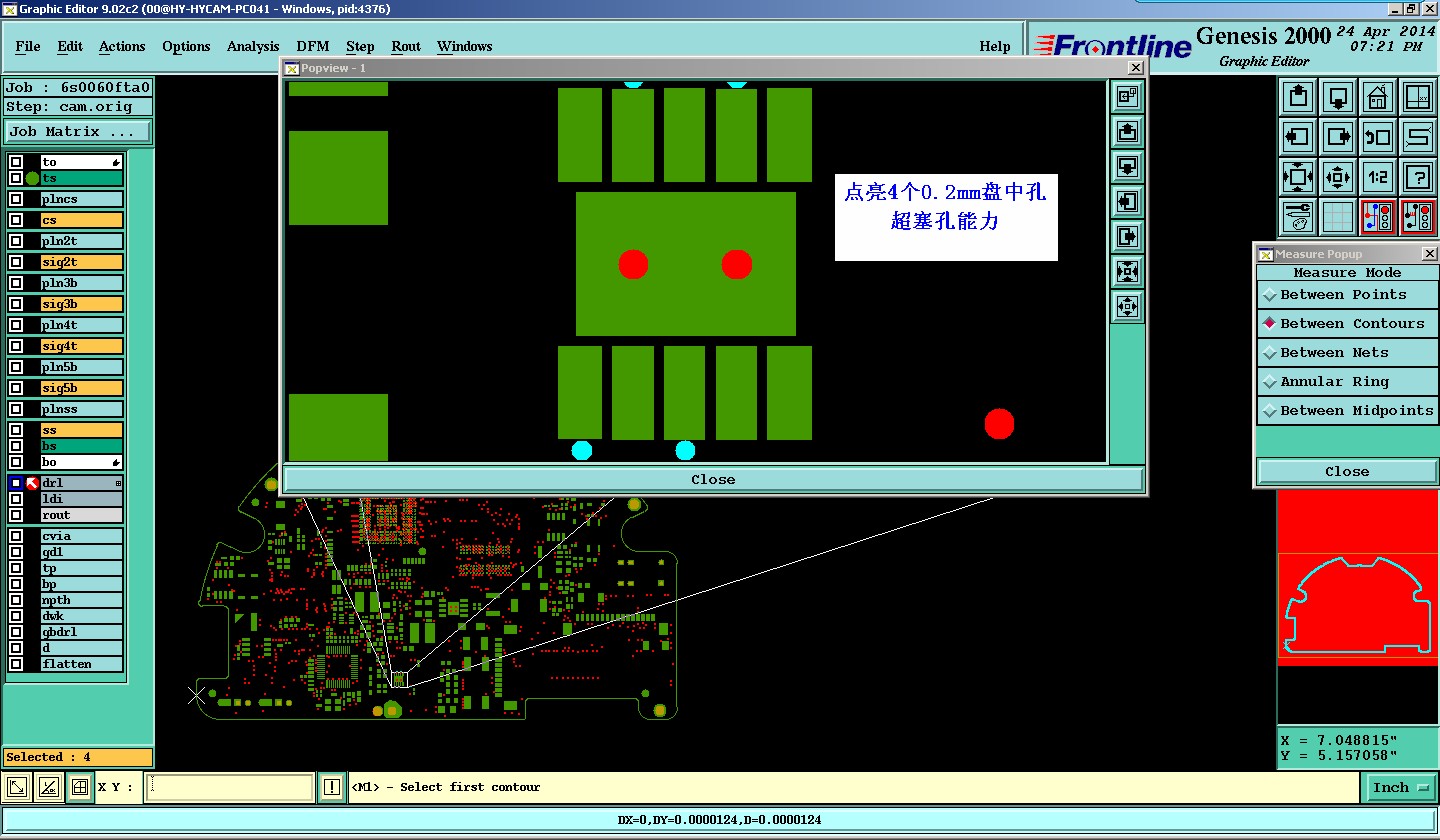Click the previous view undo-zoom icon
The width and height of the screenshot is (1440, 840).
1378,137
